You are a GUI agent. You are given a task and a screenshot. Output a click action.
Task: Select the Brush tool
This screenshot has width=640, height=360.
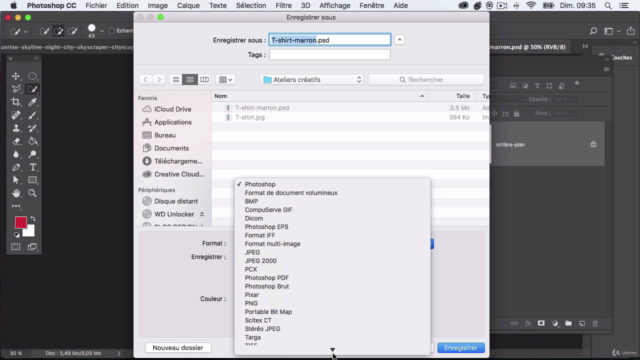[32, 115]
